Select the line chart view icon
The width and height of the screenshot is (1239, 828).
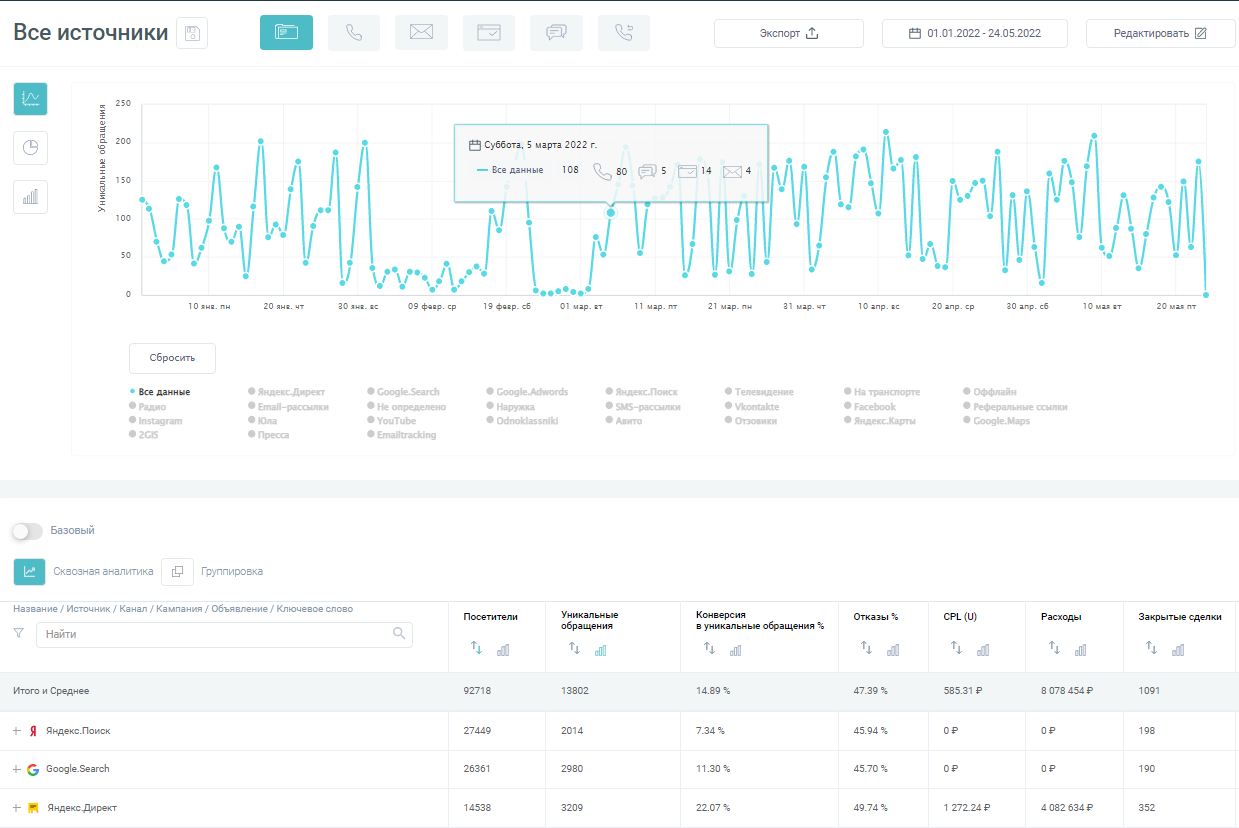(x=30, y=99)
